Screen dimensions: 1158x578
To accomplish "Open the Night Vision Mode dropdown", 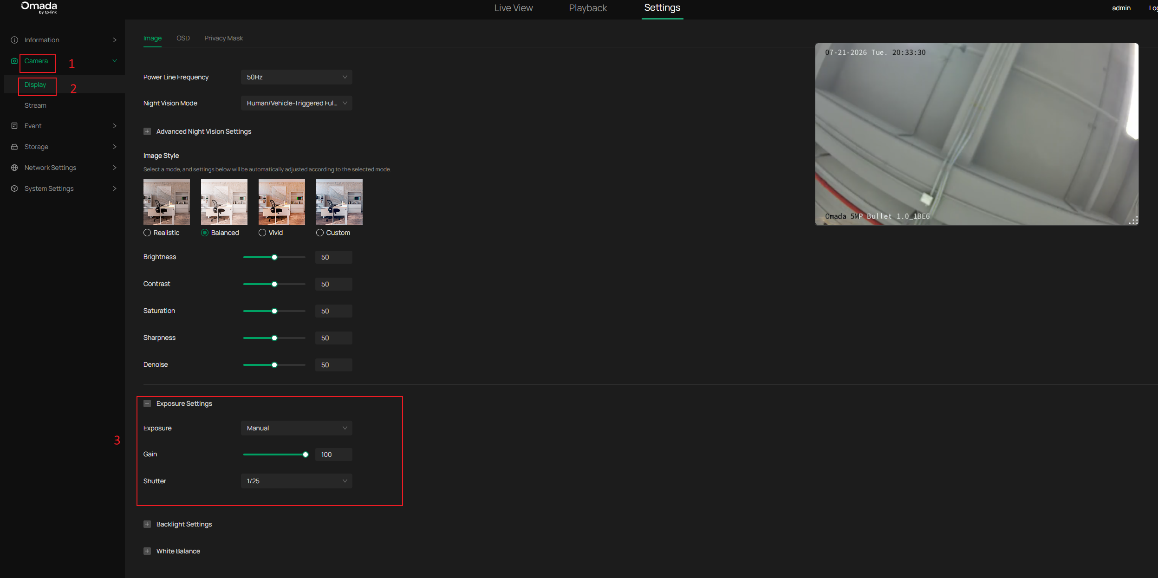I will 296,103.
